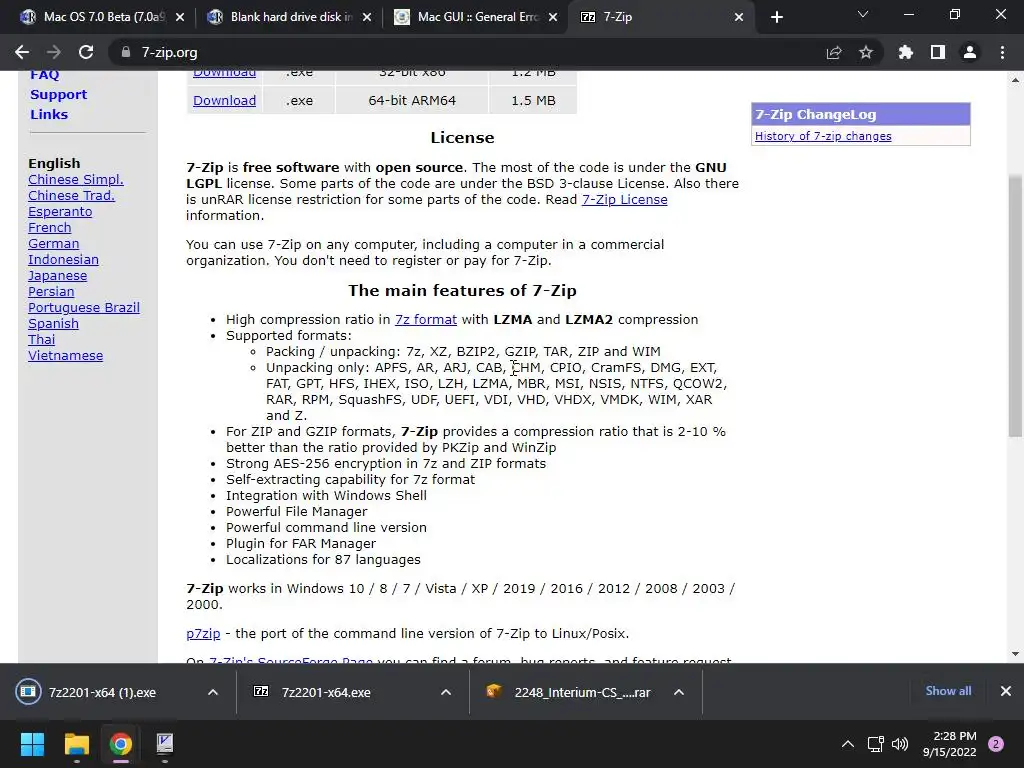Open the volume speaker tray icon

coord(900,744)
